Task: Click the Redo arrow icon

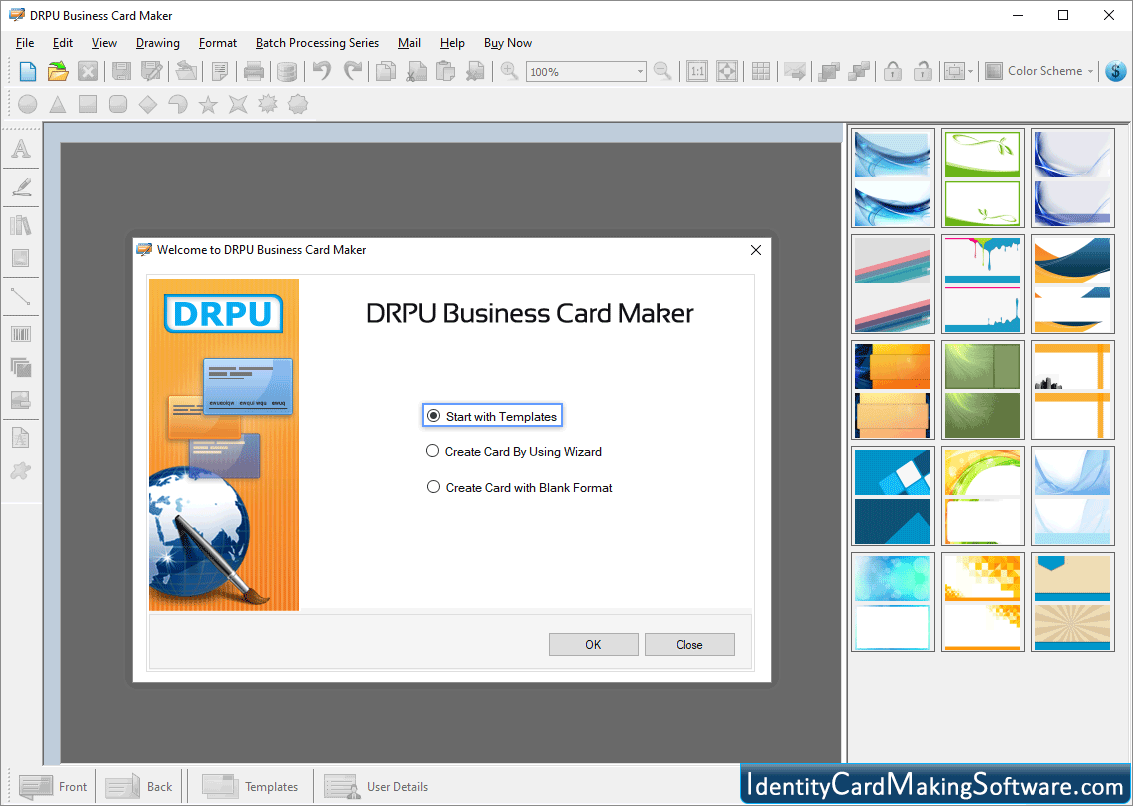Action: click(x=353, y=71)
